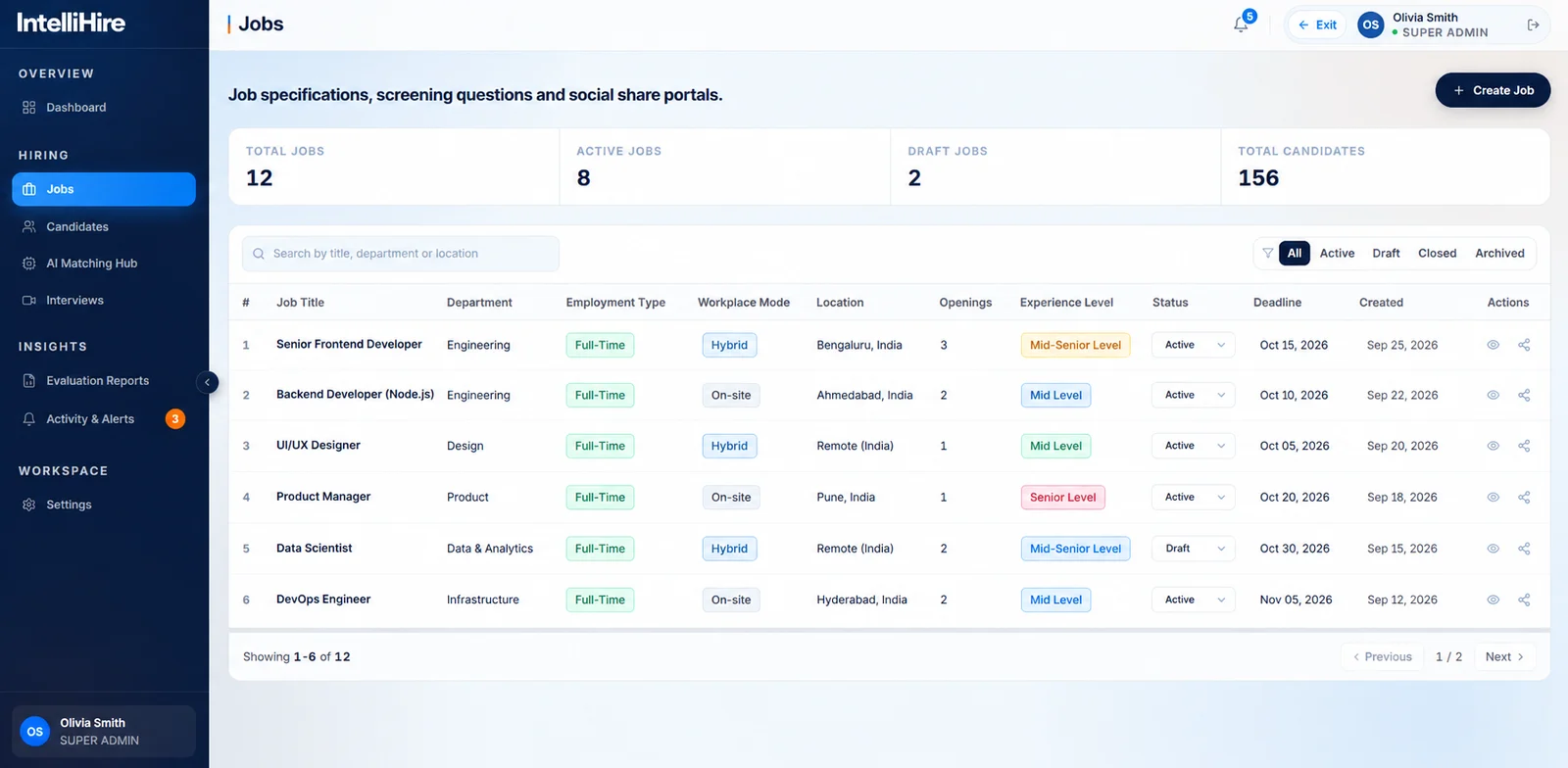1568x768 pixels.
Task: Click the logout icon beside SUPER ADMIN
Action: 1534,25
